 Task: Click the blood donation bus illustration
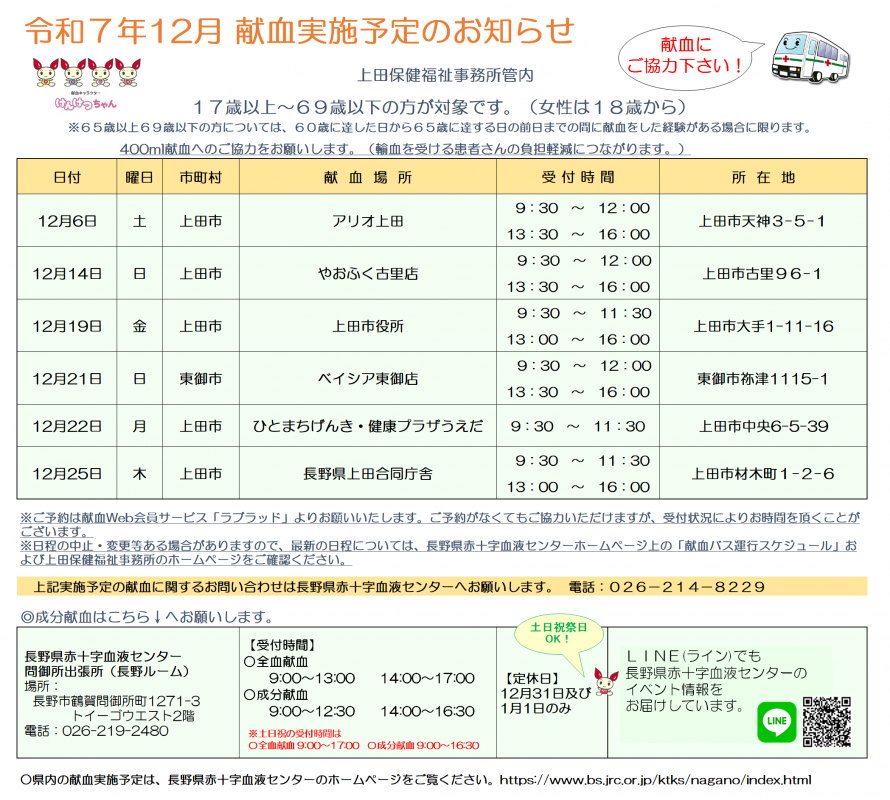[819, 55]
